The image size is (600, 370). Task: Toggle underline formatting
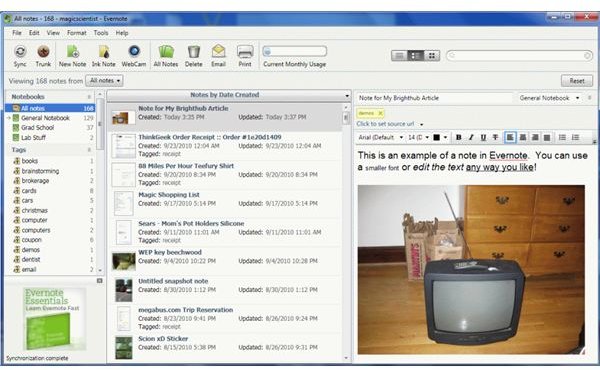coord(483,137)
